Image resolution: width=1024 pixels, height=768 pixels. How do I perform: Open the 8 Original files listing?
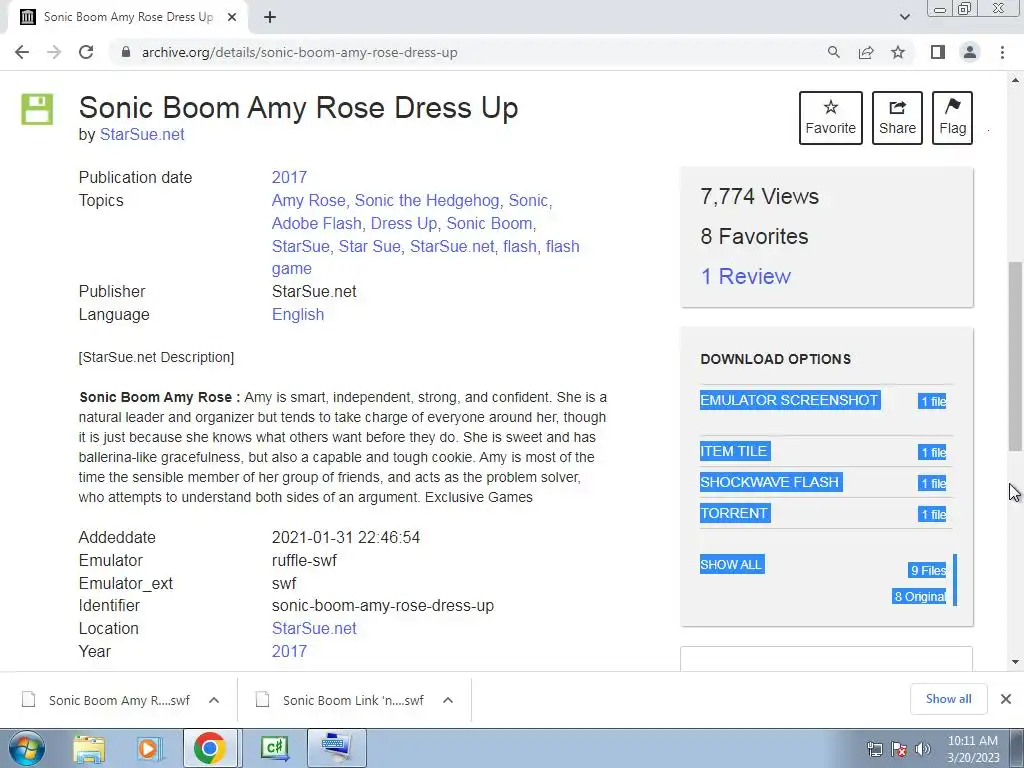pyautogui.click(x=920, y=596)
